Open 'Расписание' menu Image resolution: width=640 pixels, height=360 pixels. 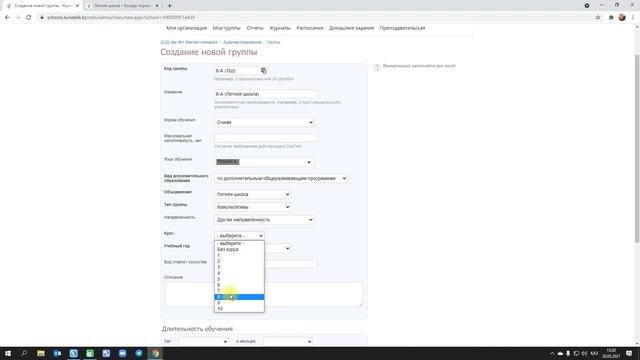pyautogui.click(x=310, y=28)
